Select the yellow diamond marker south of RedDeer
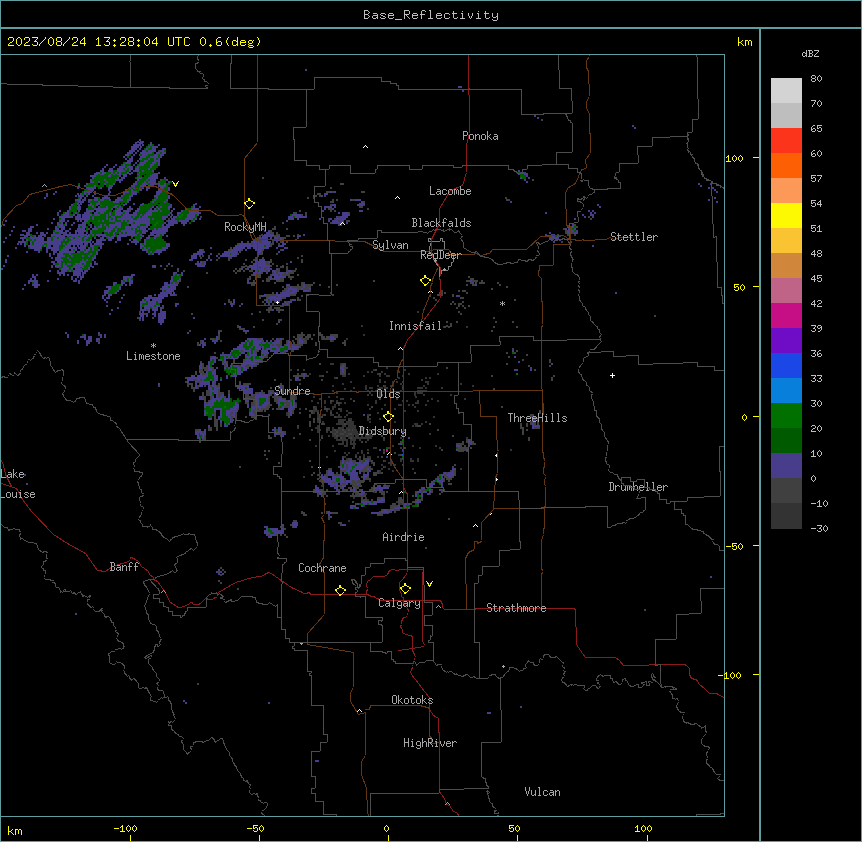This screenshot has width=862, height=842. (x=426, y=281)
